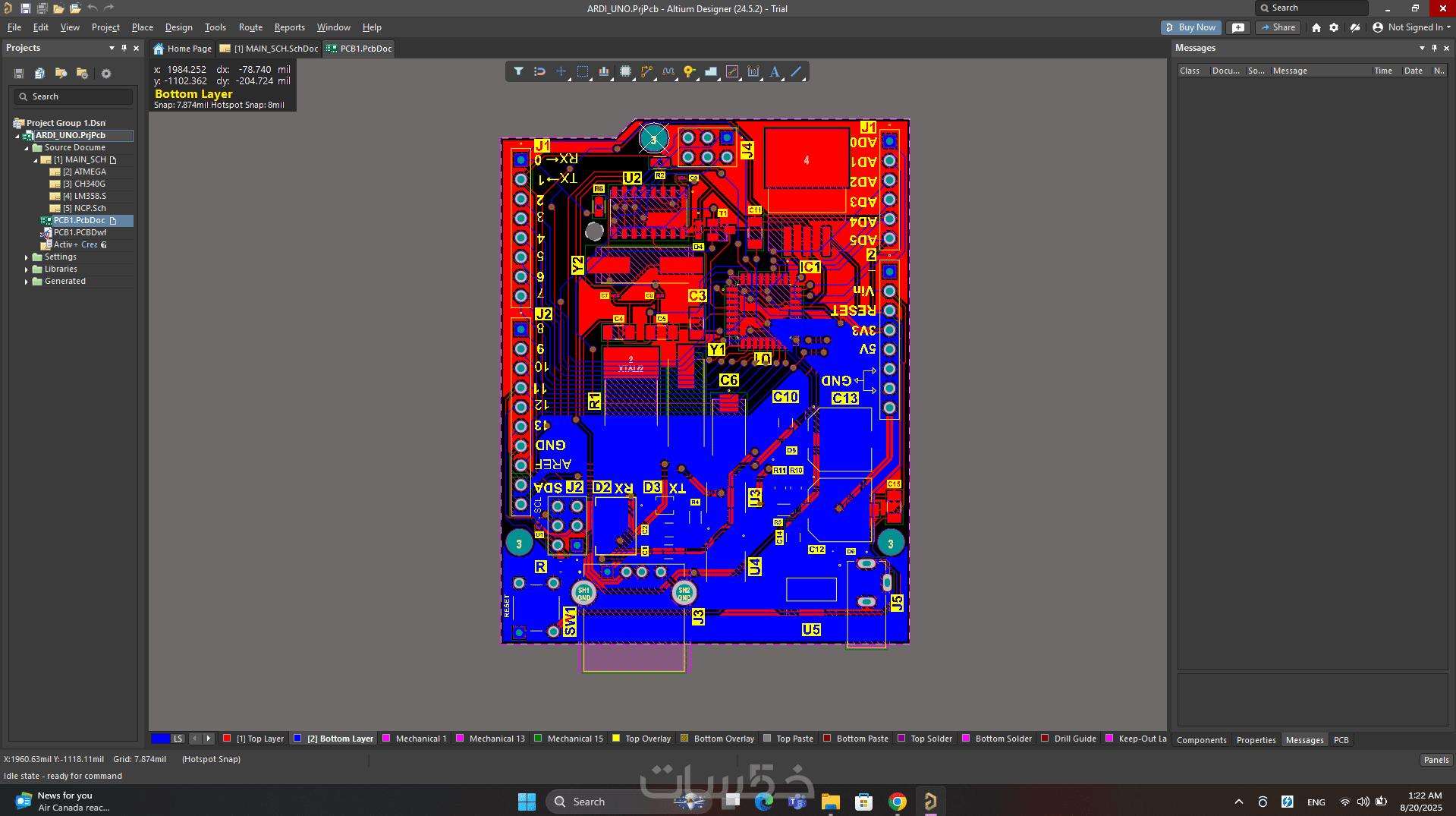Open the Route menu
The image size is (1456, 816).
click(x=250, y=27)
